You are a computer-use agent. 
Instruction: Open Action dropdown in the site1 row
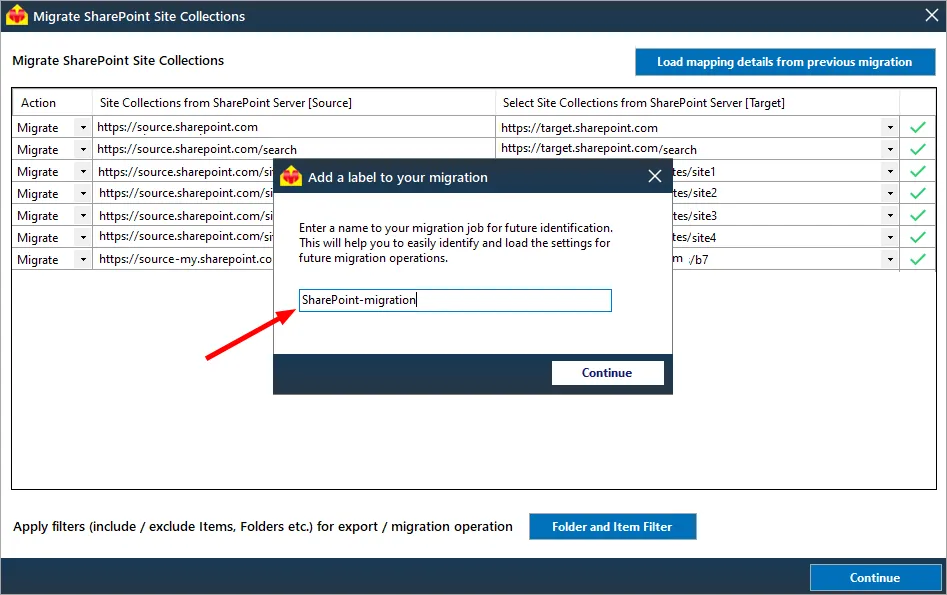[x=83, y=172]
